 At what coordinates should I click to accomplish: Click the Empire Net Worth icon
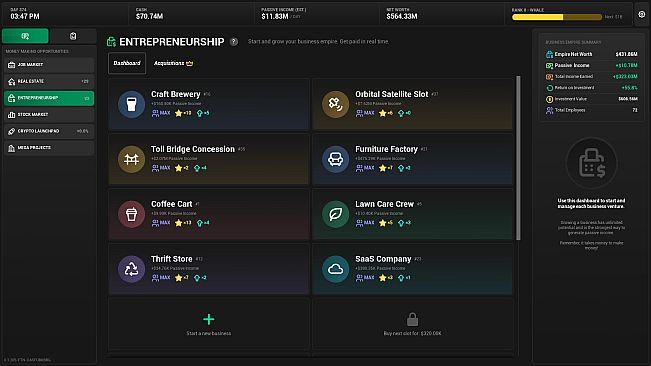549,54
